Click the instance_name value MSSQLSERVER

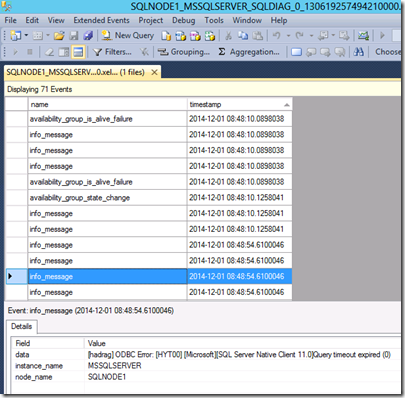pyautogui.click(x=114, y=366)
